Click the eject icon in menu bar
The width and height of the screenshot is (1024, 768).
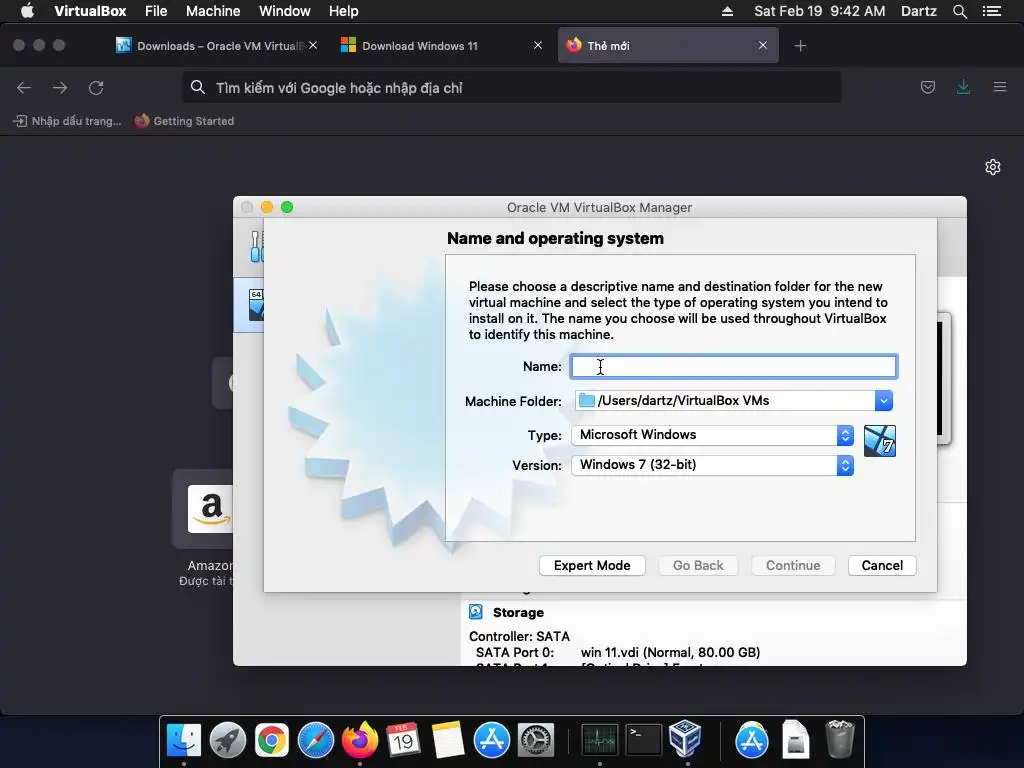[727, 11]
